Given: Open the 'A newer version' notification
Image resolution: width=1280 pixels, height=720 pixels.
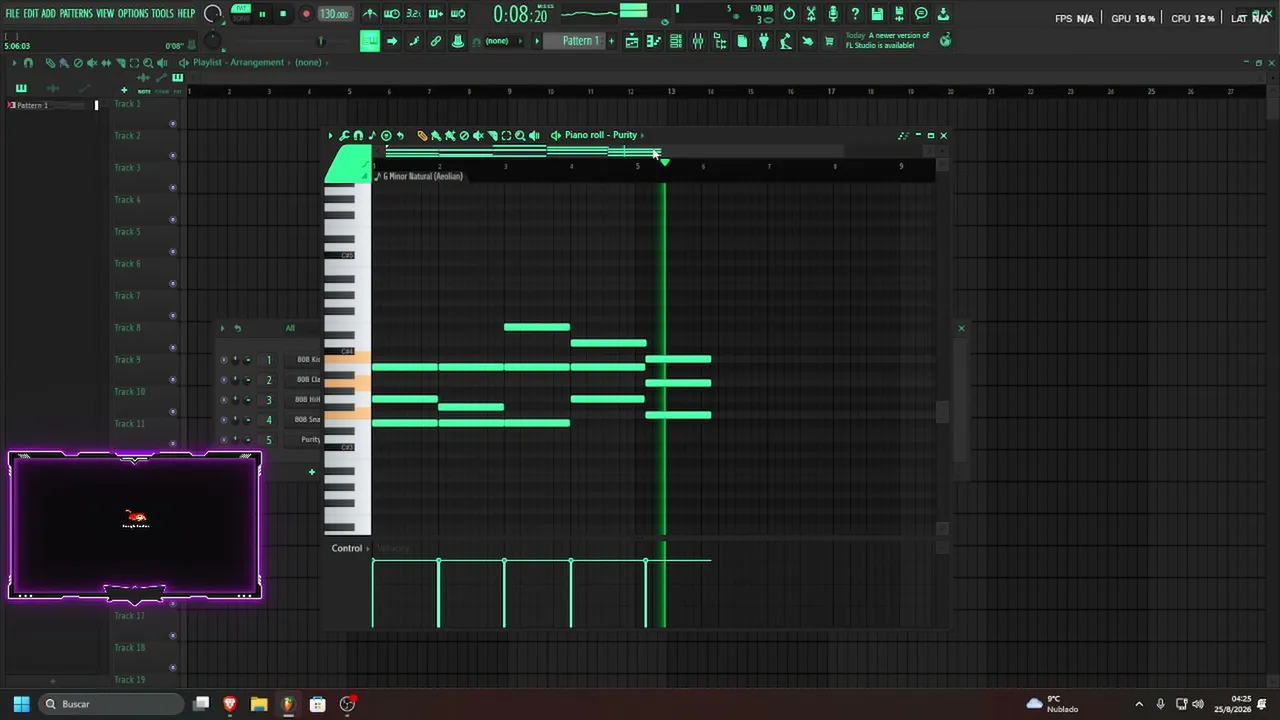Looking at the screenshot, I should [888, 40].
